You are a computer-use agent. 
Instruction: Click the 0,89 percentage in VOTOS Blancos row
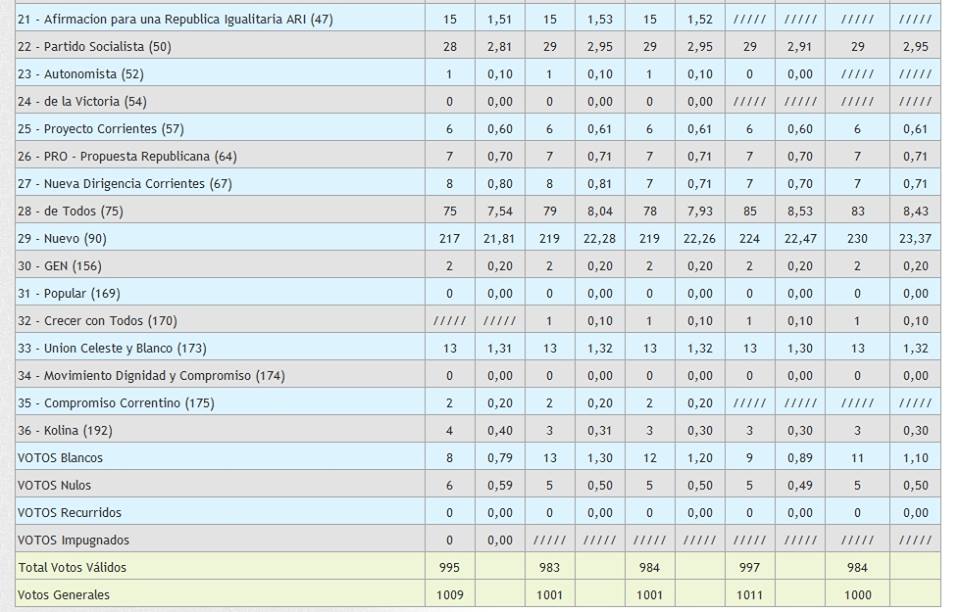(800, 458)
